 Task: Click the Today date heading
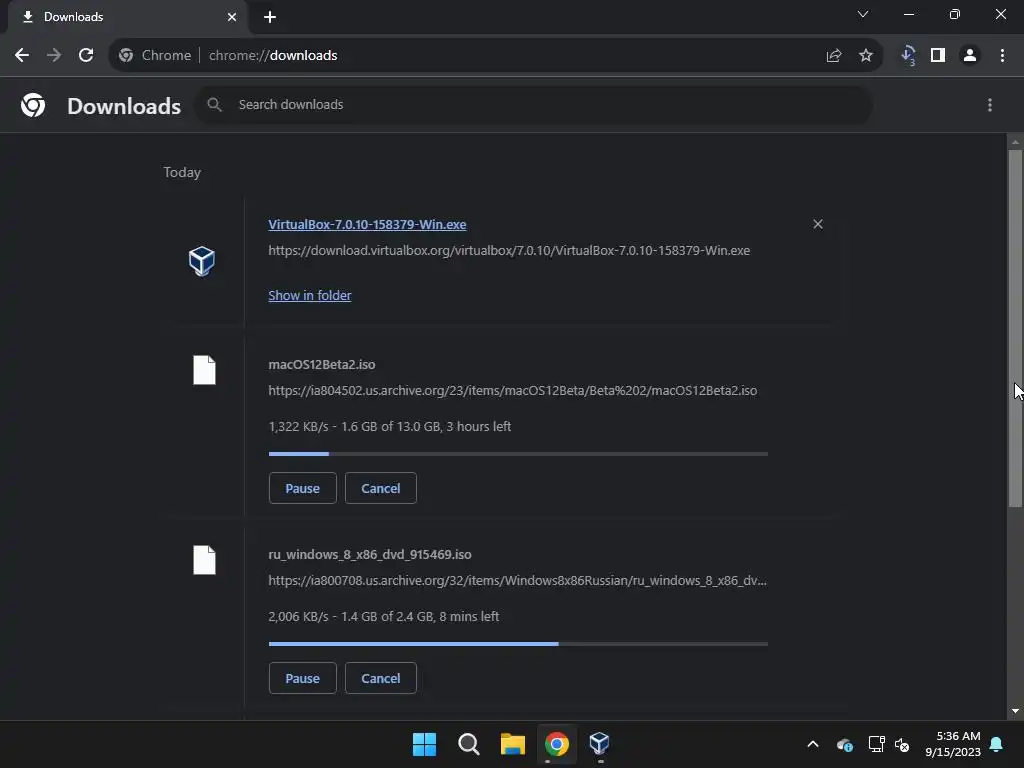[x=182, y=172]
